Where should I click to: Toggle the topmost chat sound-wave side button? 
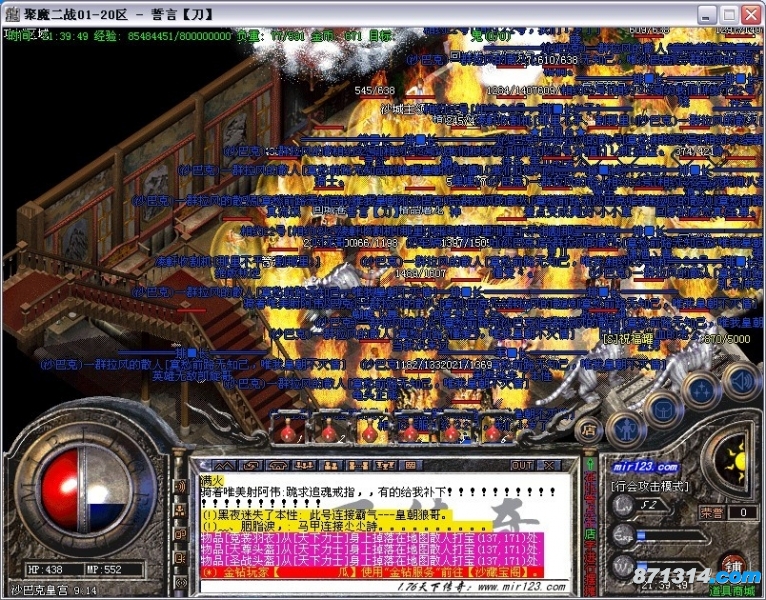pos(180,486)
